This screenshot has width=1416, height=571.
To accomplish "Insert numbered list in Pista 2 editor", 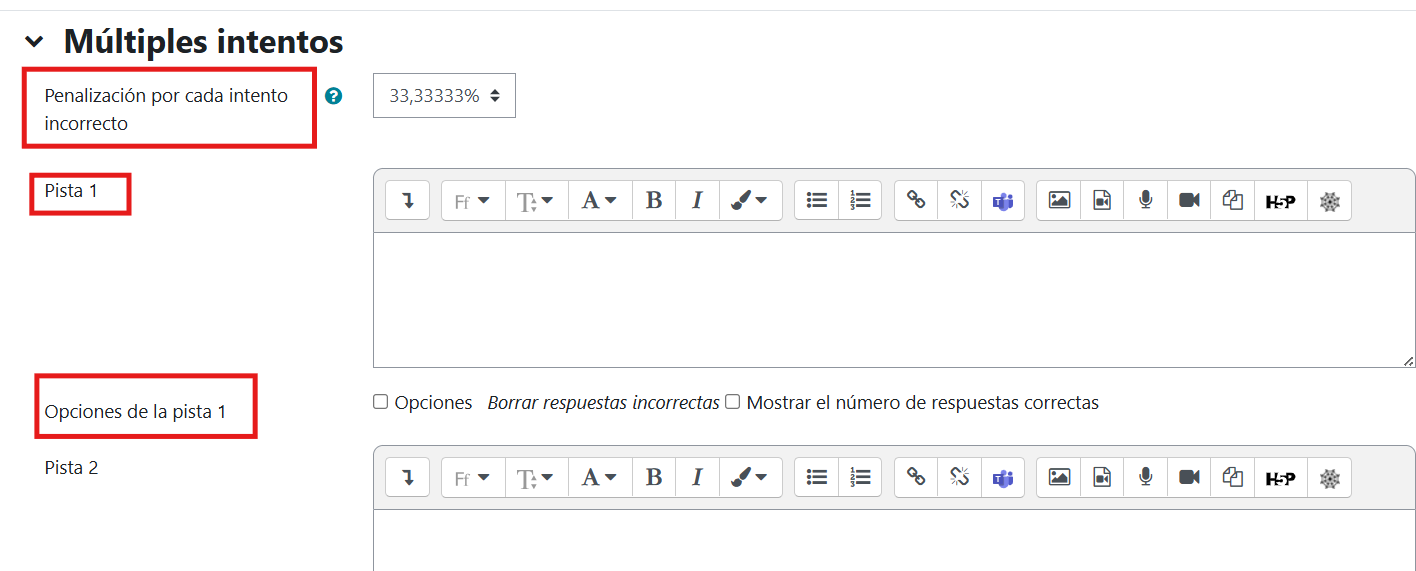I will click(860, 478).
